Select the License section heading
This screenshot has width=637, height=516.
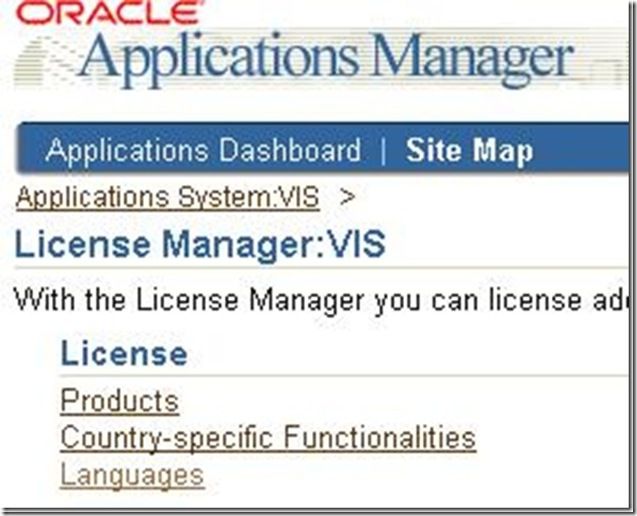point(124,353)
